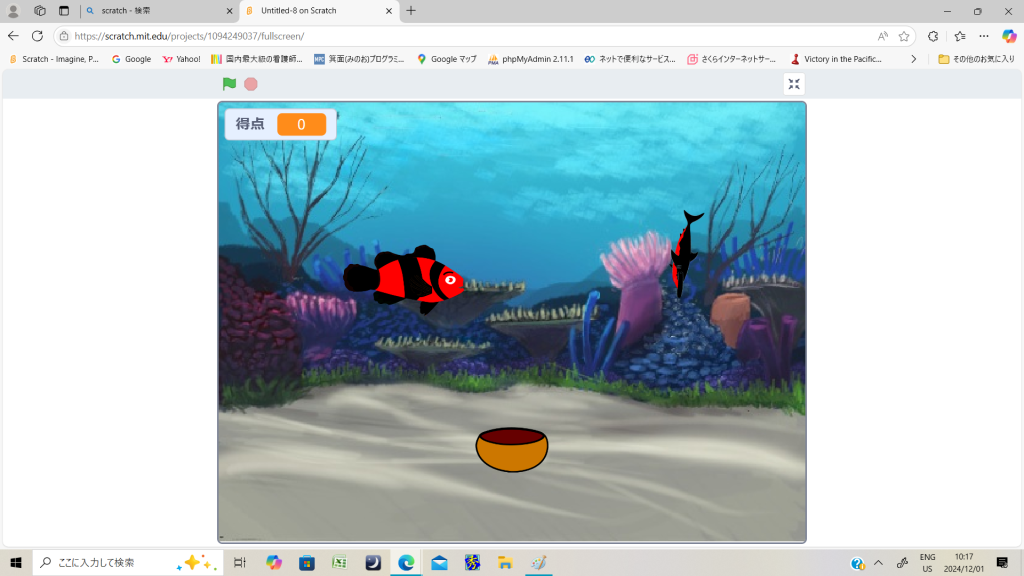Screen dimensions: 1024x576
Task: Click the green flag to start the game
Action: 229,84
